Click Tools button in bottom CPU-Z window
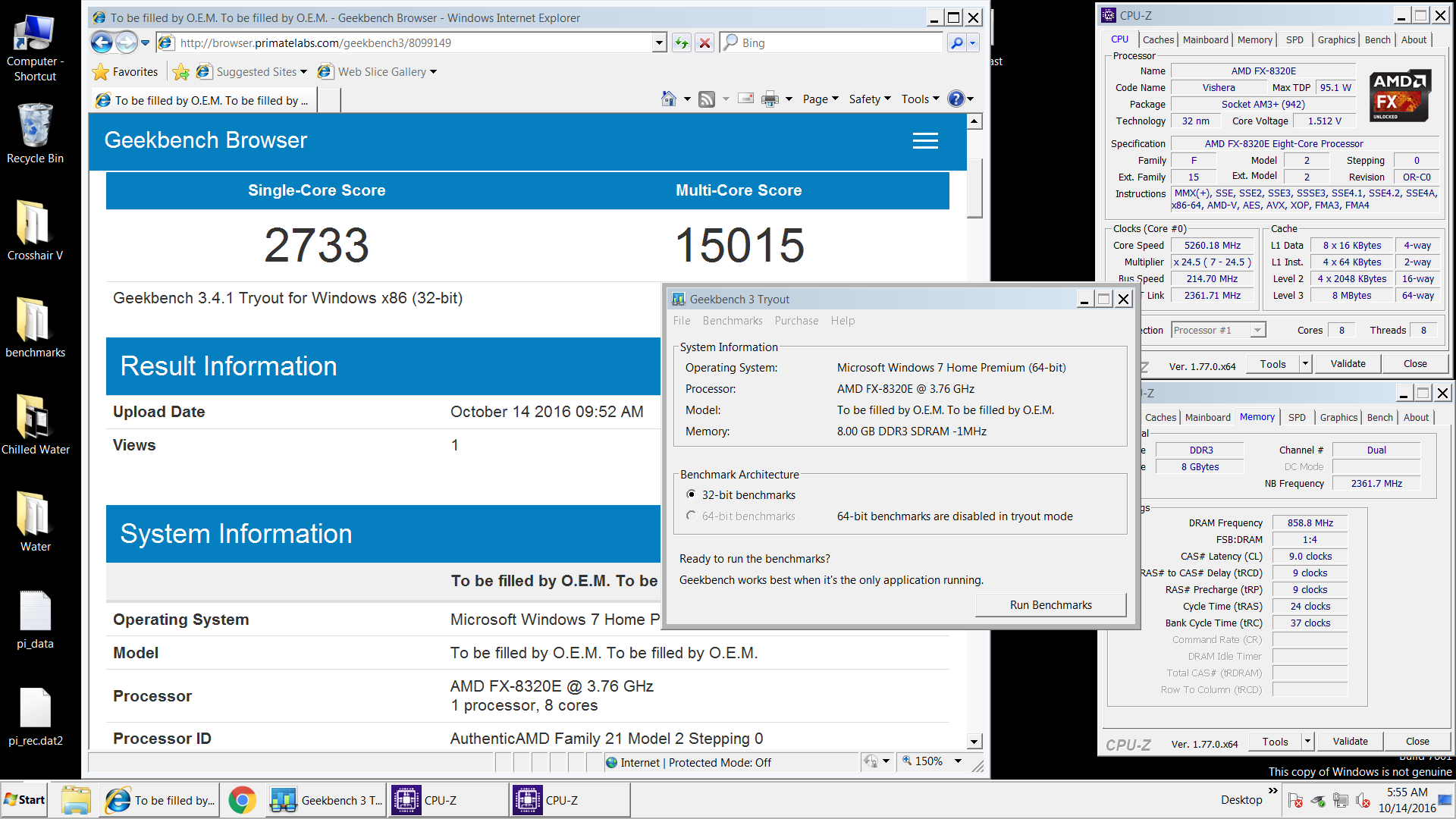Viewport: 1456px width, 819px height. 1275,742
